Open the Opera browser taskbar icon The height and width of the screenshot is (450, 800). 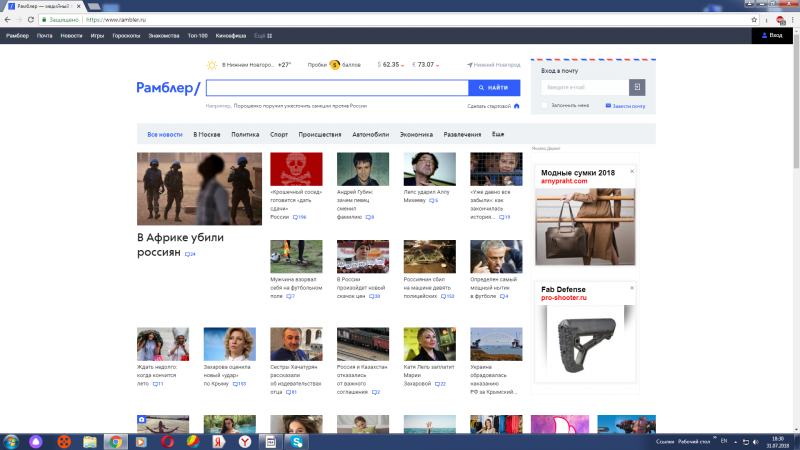(x=167, y=442)
